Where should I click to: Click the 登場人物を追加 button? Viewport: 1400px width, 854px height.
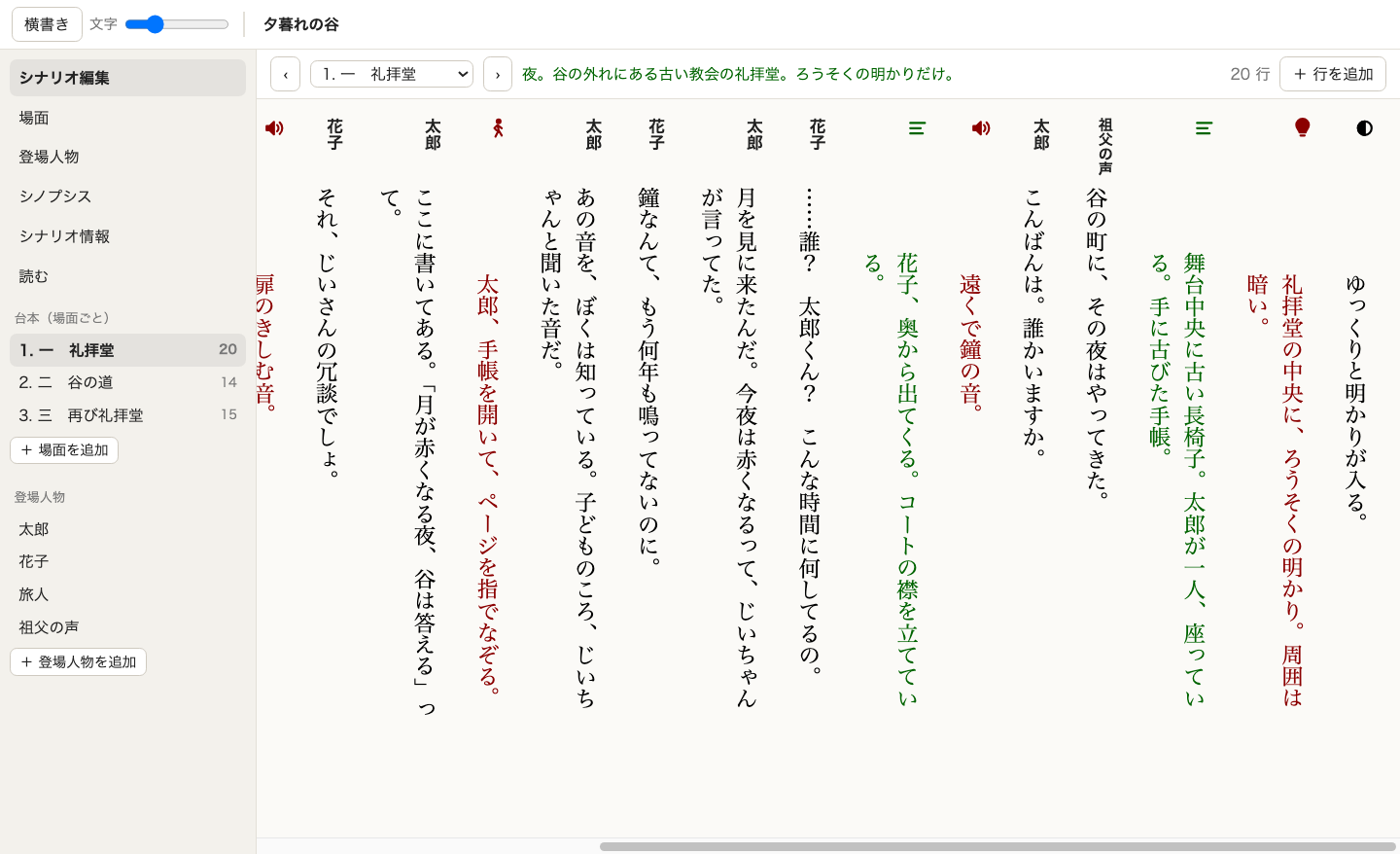tap(78, 661)
